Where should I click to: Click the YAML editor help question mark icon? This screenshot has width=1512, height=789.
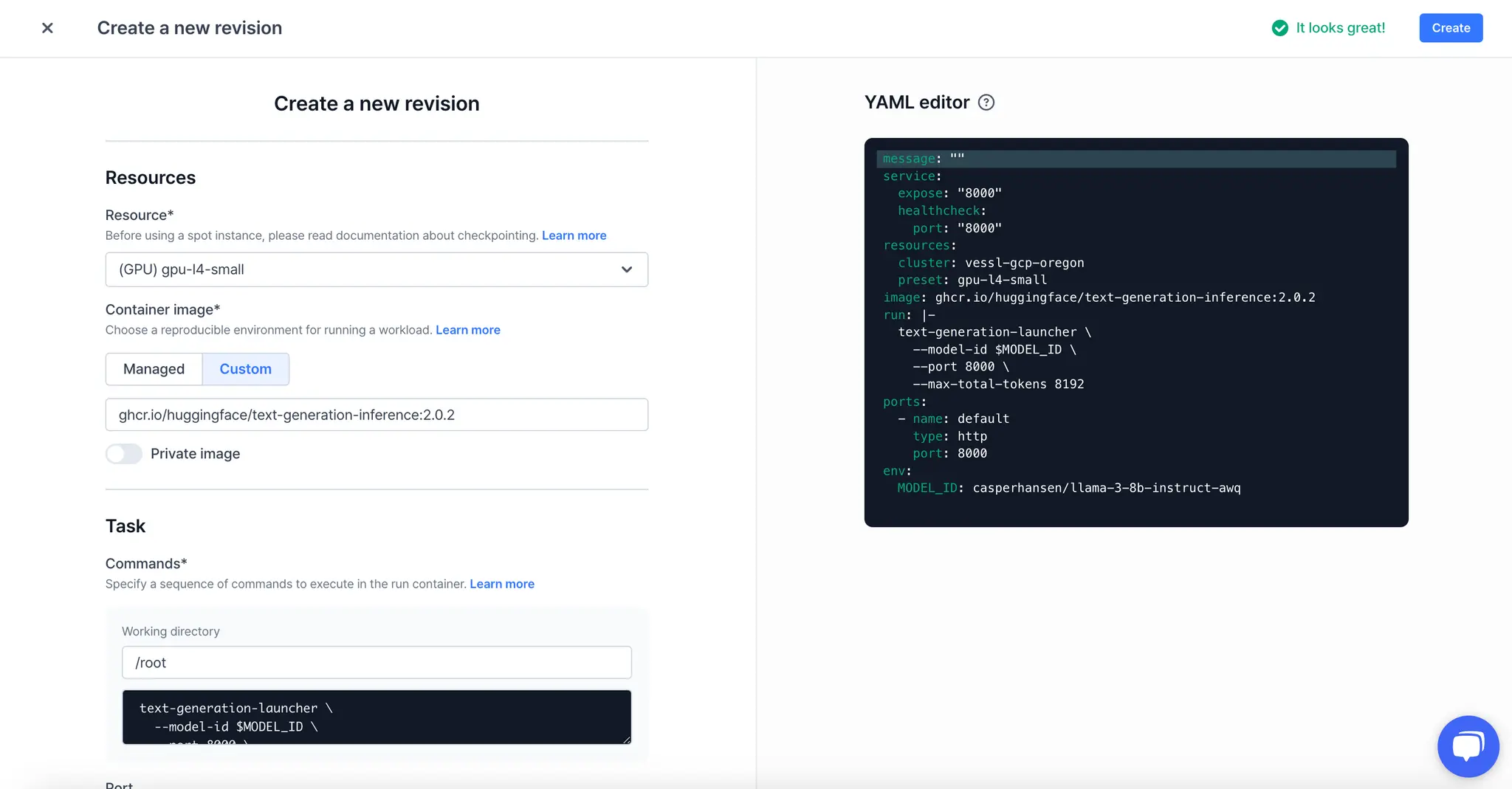click(986, 103)
